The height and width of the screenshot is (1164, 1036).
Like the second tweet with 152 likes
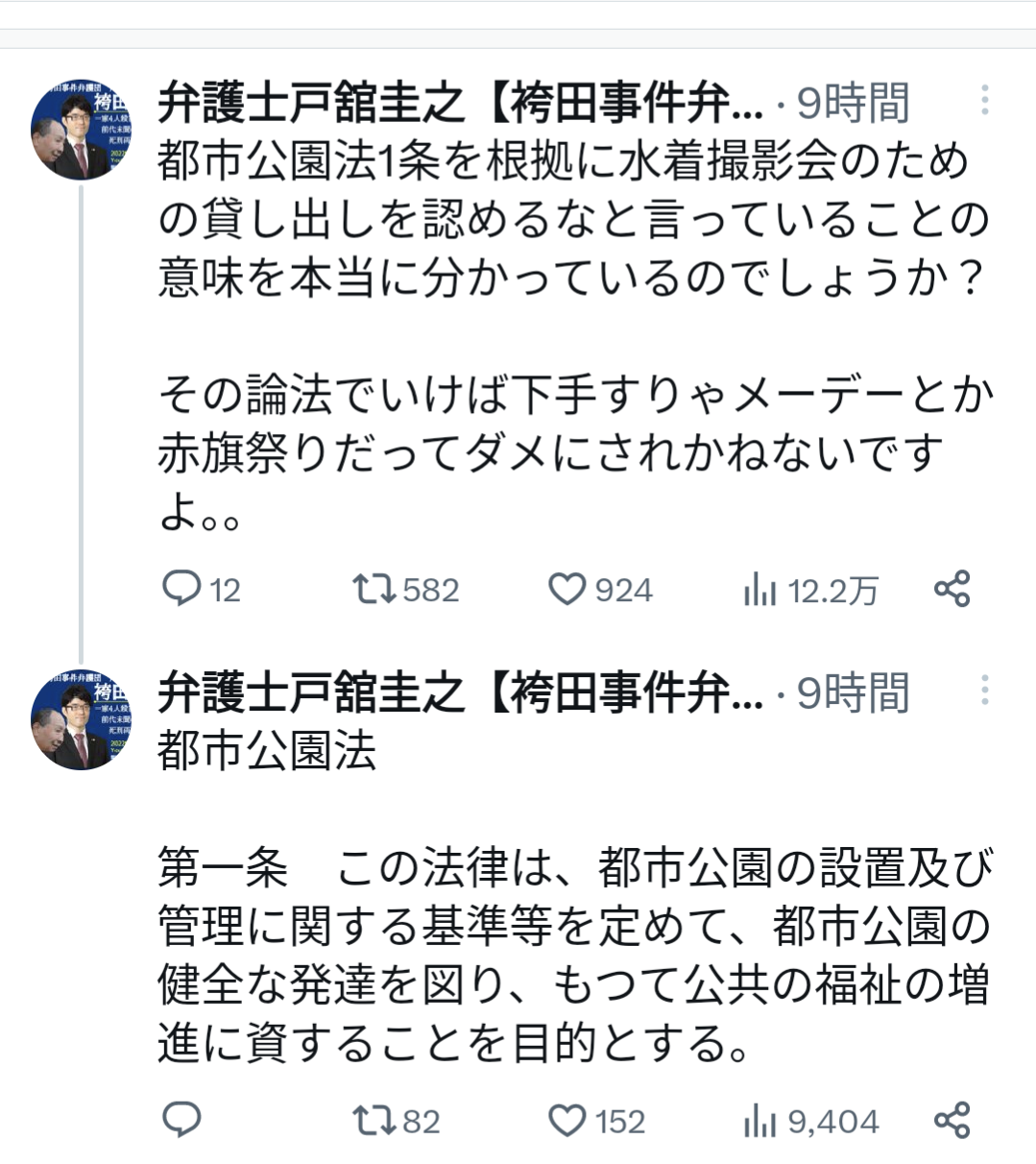(566, 1120)
